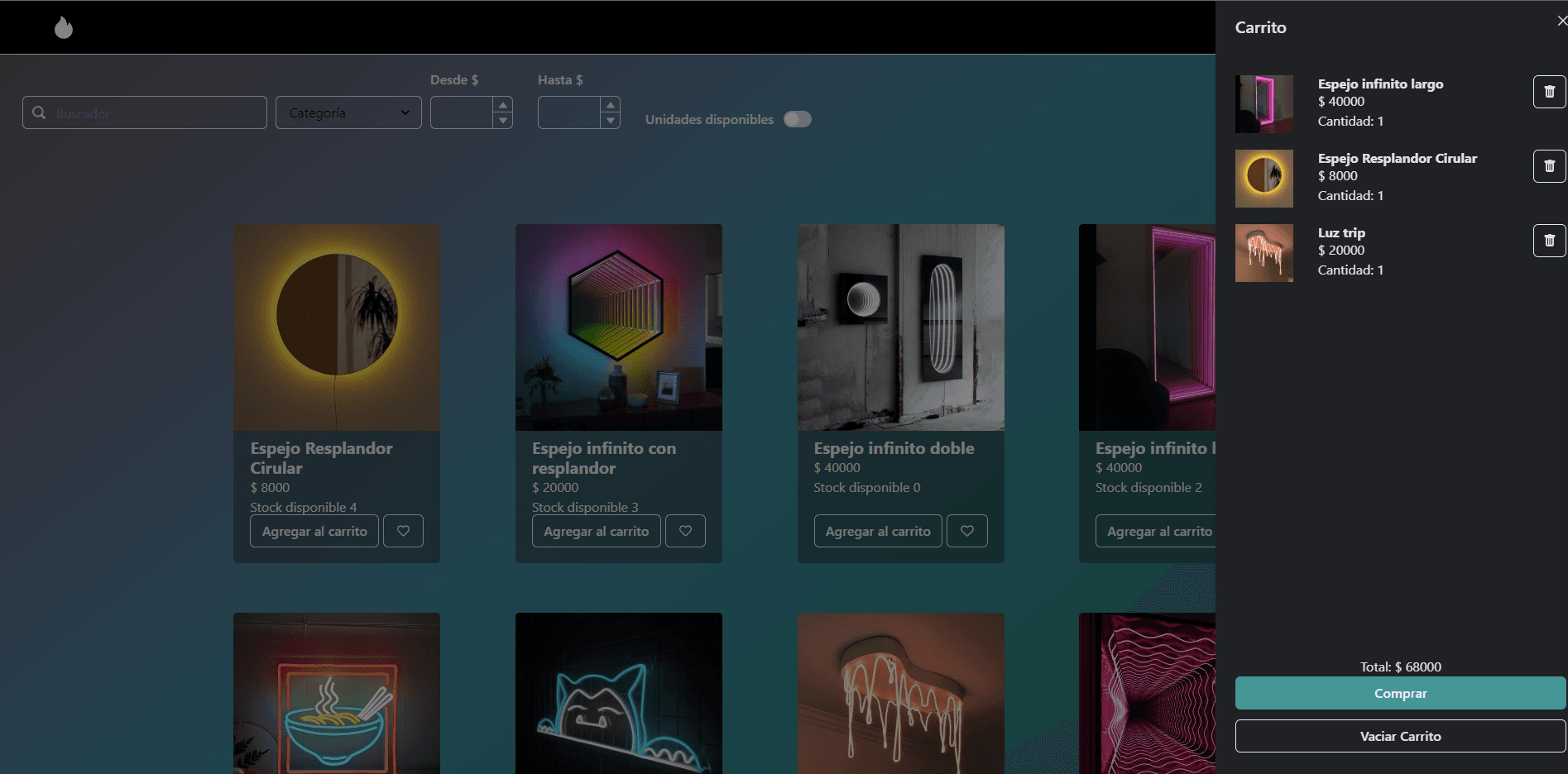Click Stock disponible 0 text

pyautogui.click(x=866, y=488)
